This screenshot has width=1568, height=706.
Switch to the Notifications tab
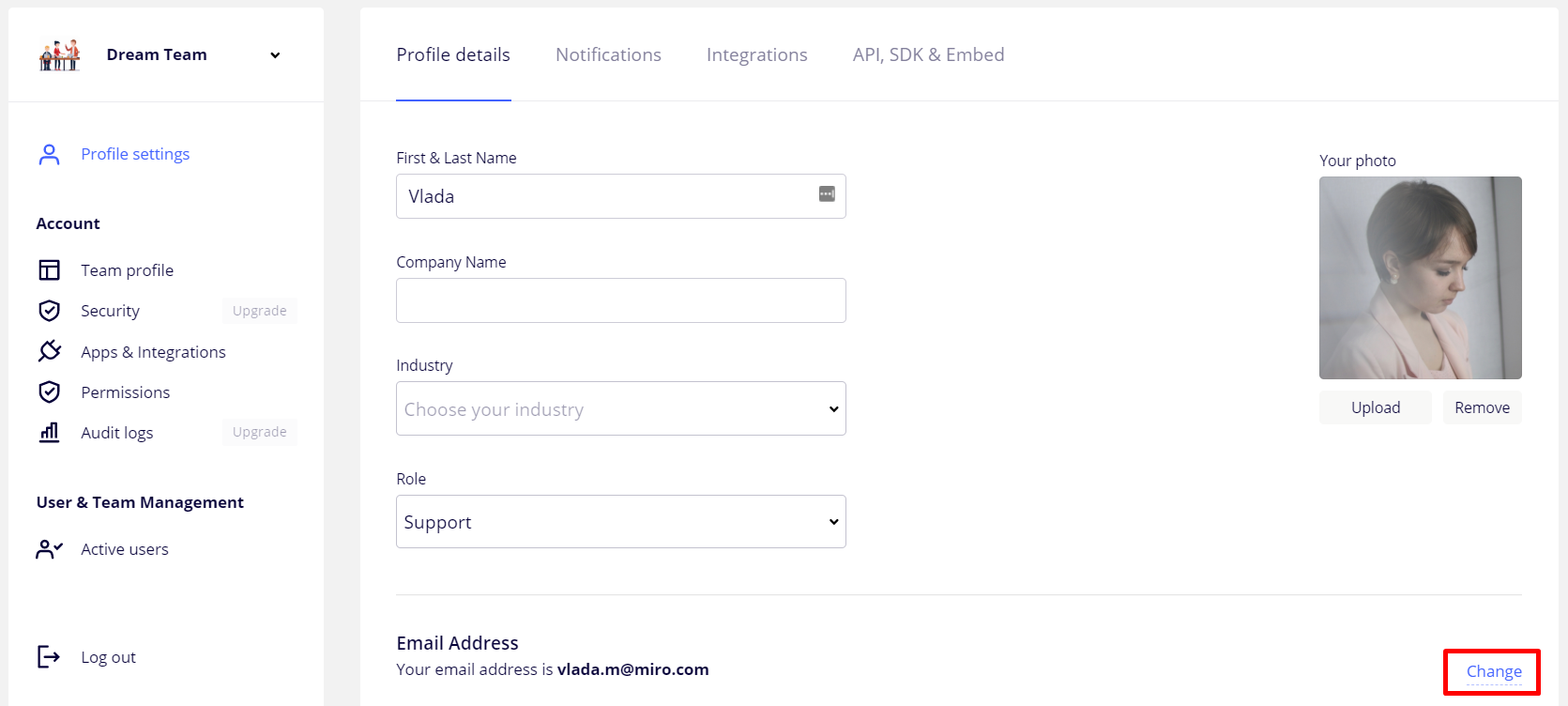[608, 55]
